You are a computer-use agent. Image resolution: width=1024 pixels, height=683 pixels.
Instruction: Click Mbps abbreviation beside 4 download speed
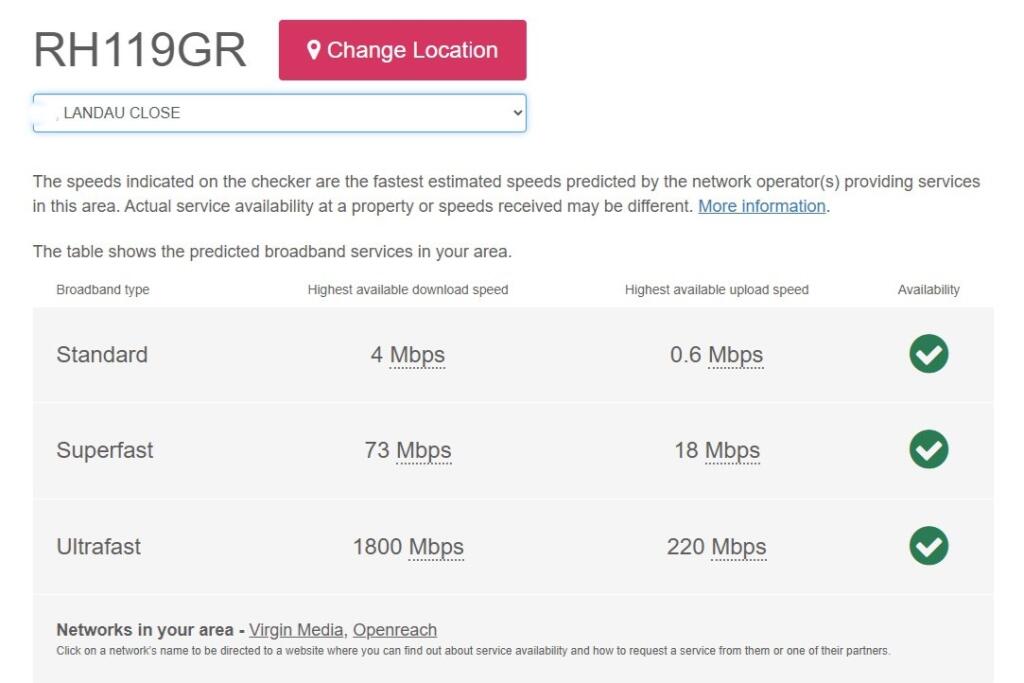[417, 355]
